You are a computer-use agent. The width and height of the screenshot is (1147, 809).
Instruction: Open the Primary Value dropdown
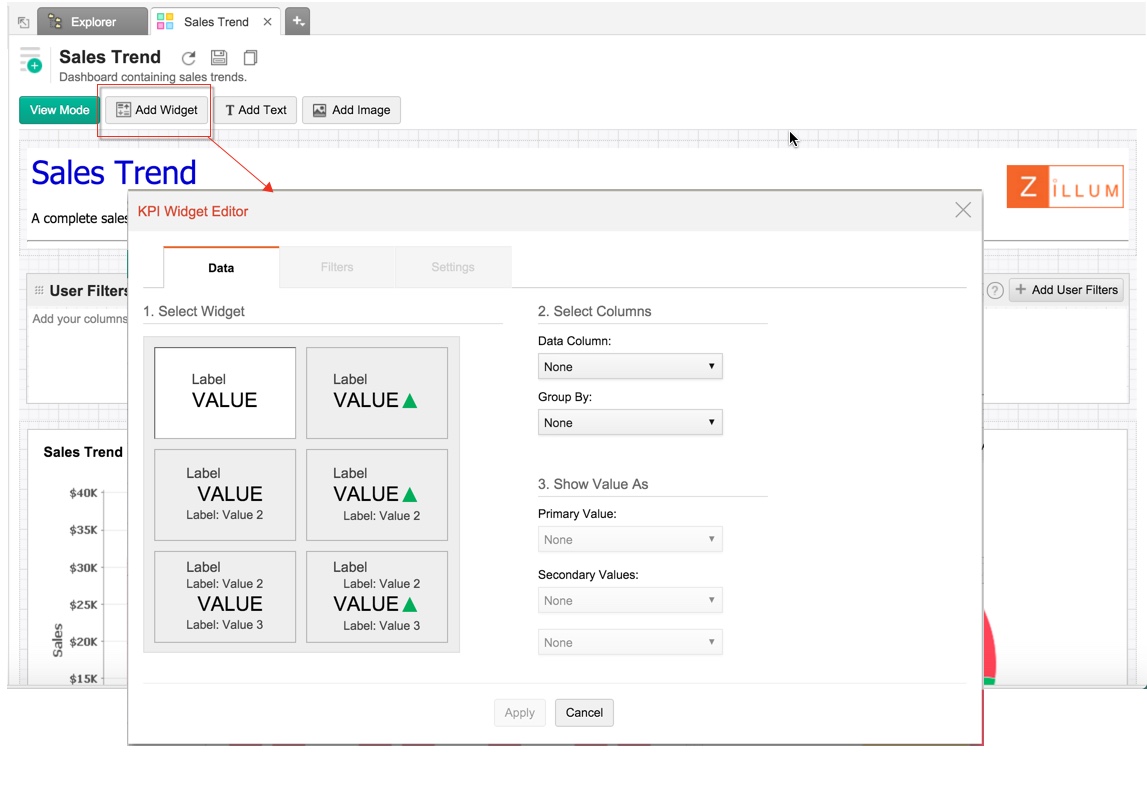(x=629, y=540)
